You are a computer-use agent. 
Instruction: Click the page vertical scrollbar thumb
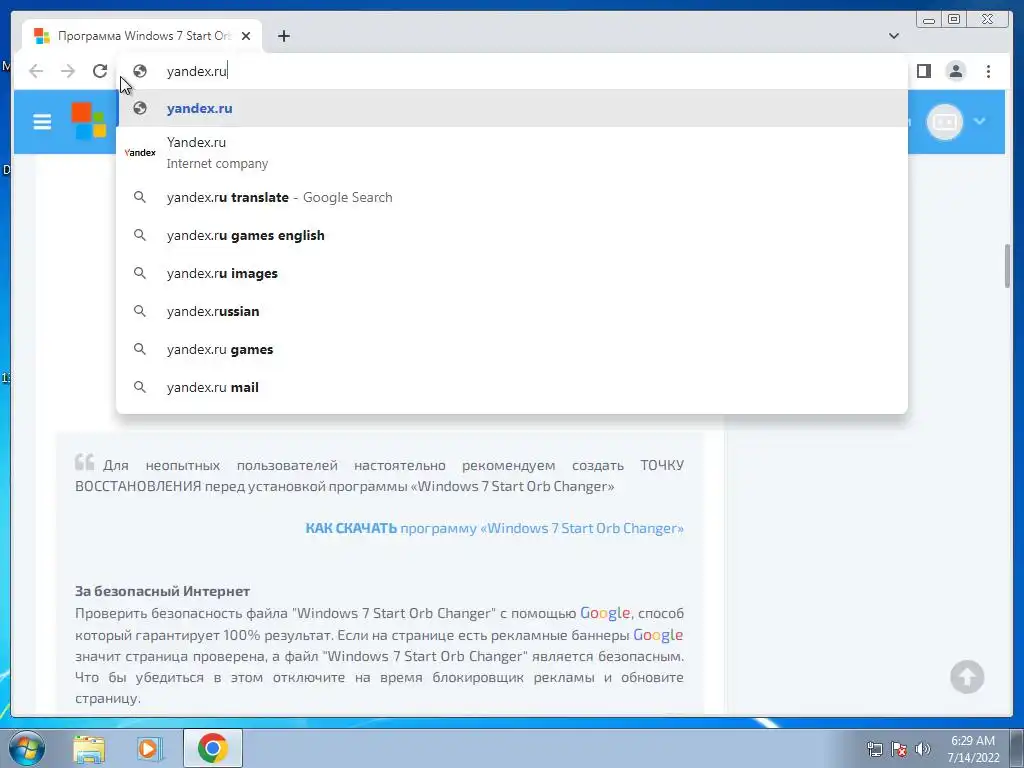pos(1008,266)
